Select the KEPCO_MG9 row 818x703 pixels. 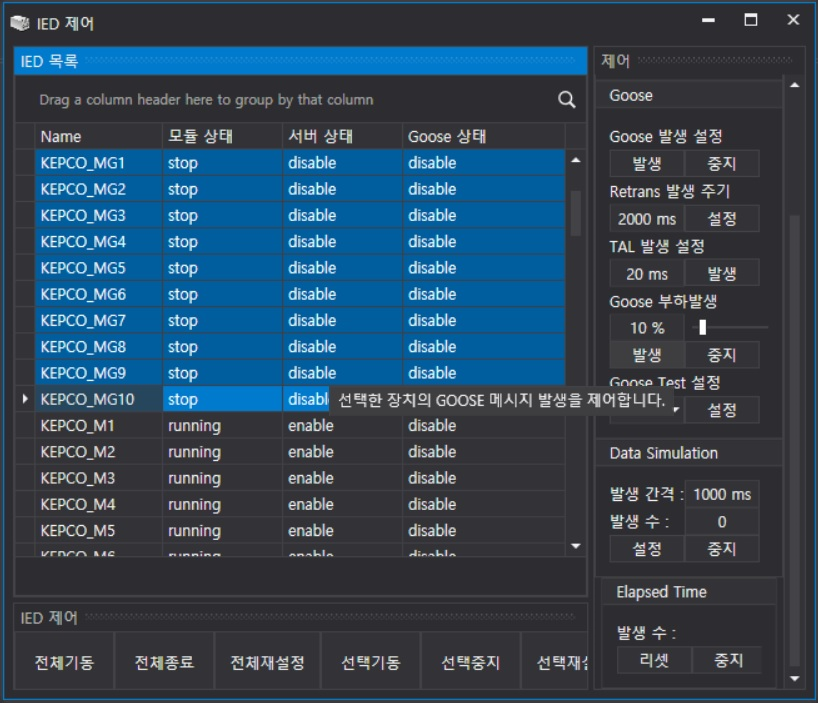point(300,373)
